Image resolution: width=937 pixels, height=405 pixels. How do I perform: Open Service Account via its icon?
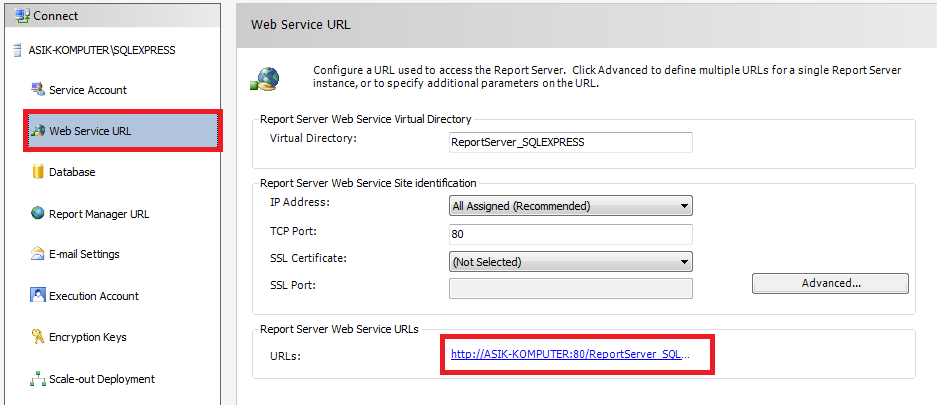[38, 90]
